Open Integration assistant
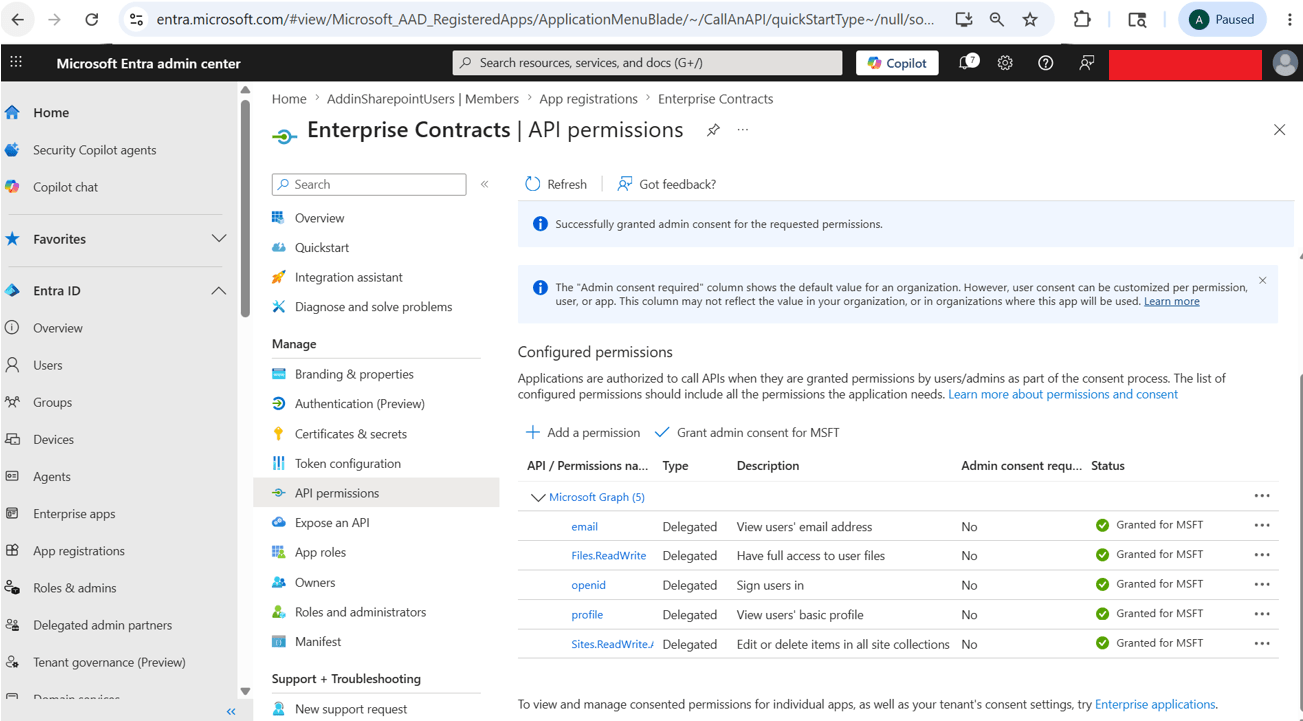 [x=348, y=277]
